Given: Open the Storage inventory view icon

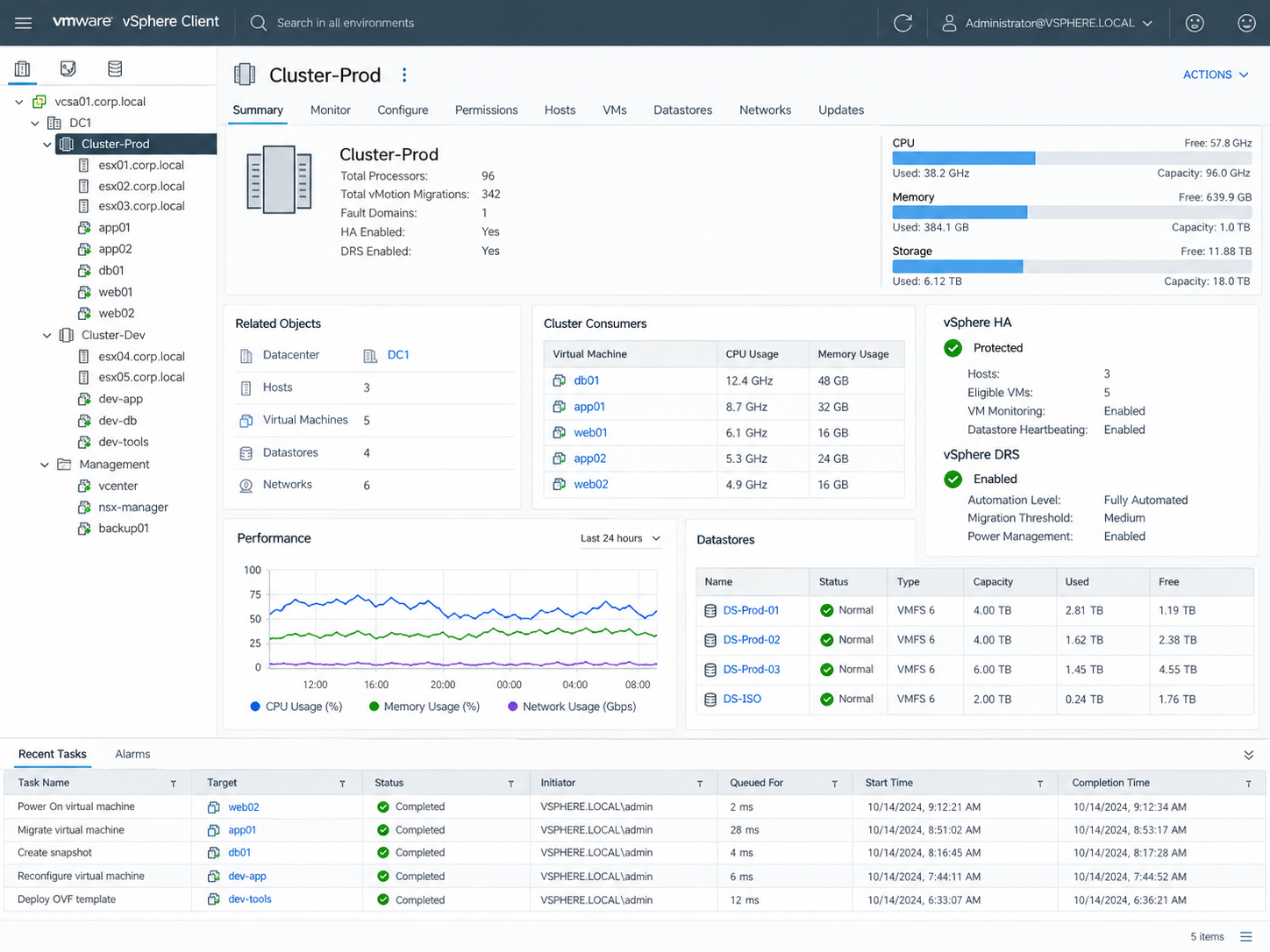Looking at the screenshot, I should 115,68.
